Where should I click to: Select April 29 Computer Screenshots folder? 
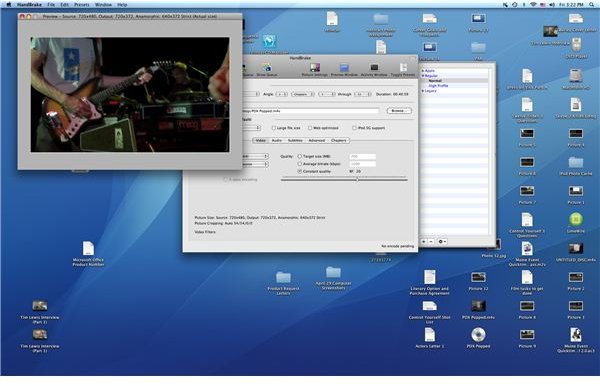(x=333, y=278)
